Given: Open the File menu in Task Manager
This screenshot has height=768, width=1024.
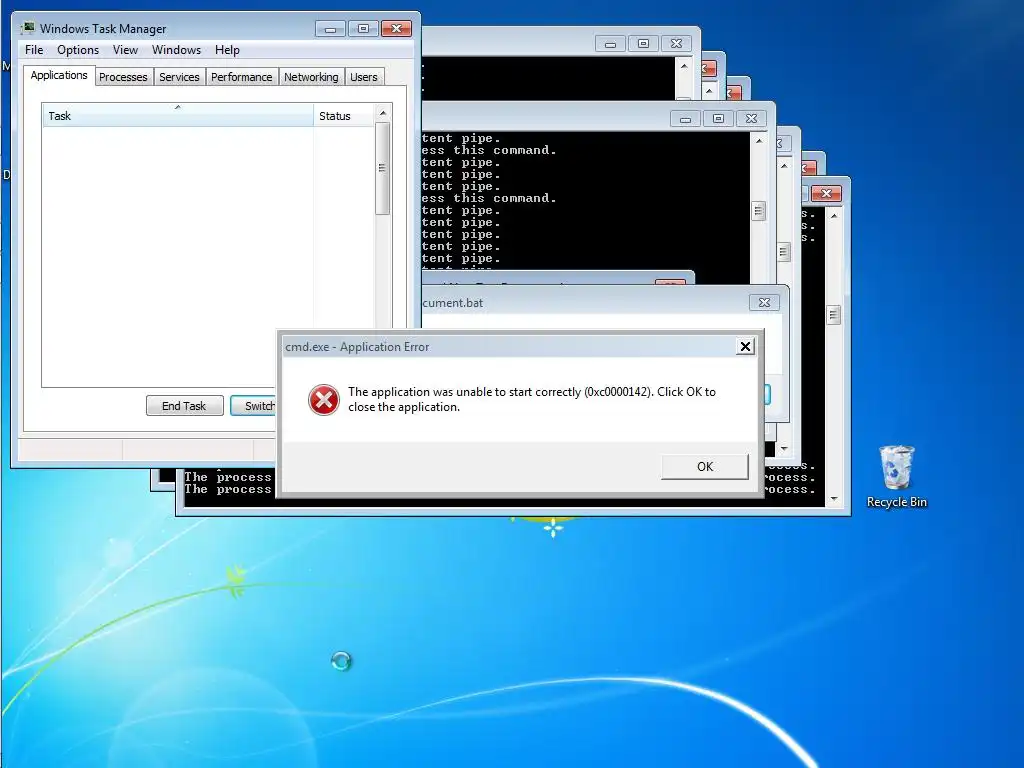Looking at the screenshot, I should (34, 50).
